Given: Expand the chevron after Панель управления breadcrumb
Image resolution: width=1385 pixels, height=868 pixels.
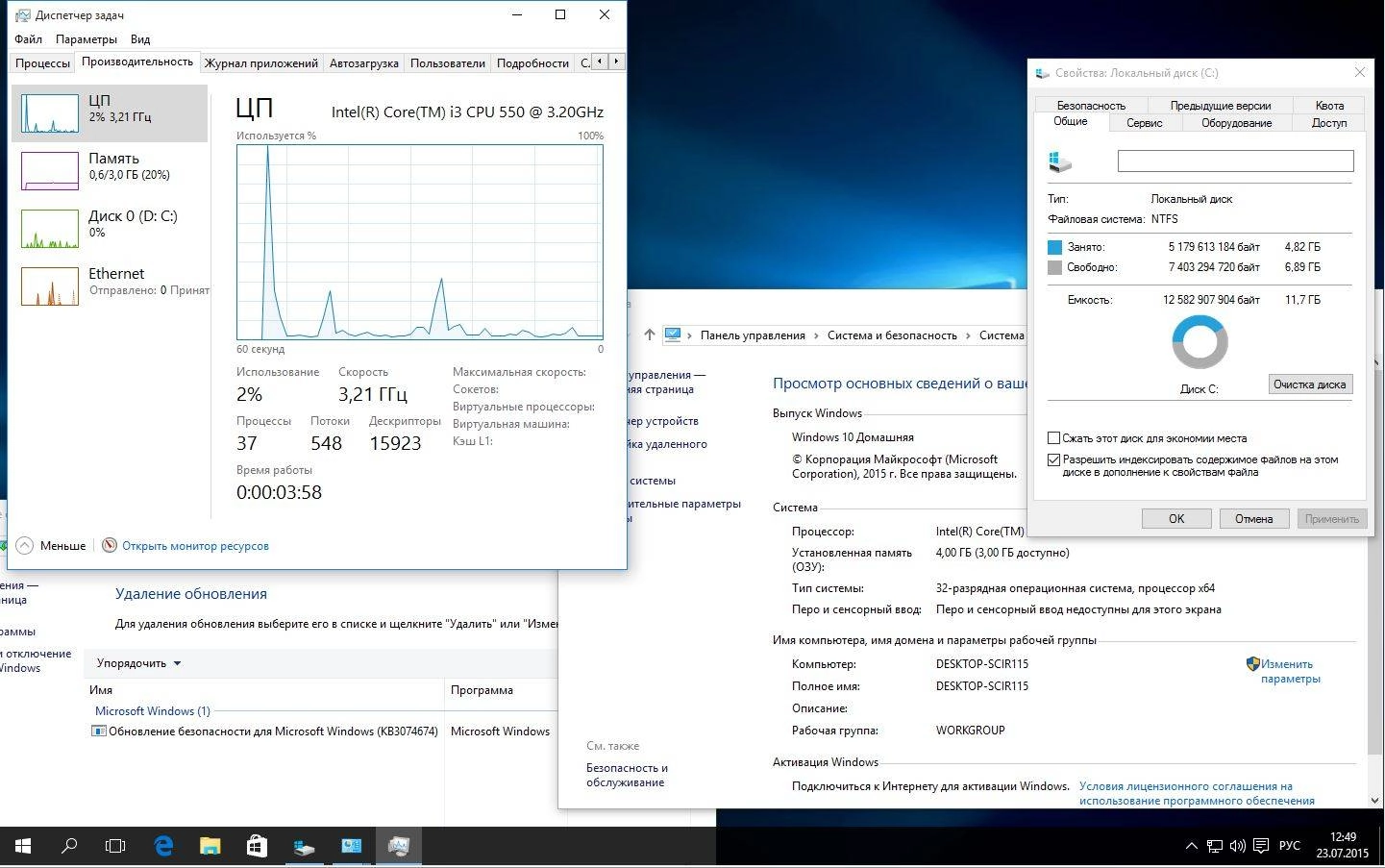Looking at the screenshot, I should coord(816,335).
